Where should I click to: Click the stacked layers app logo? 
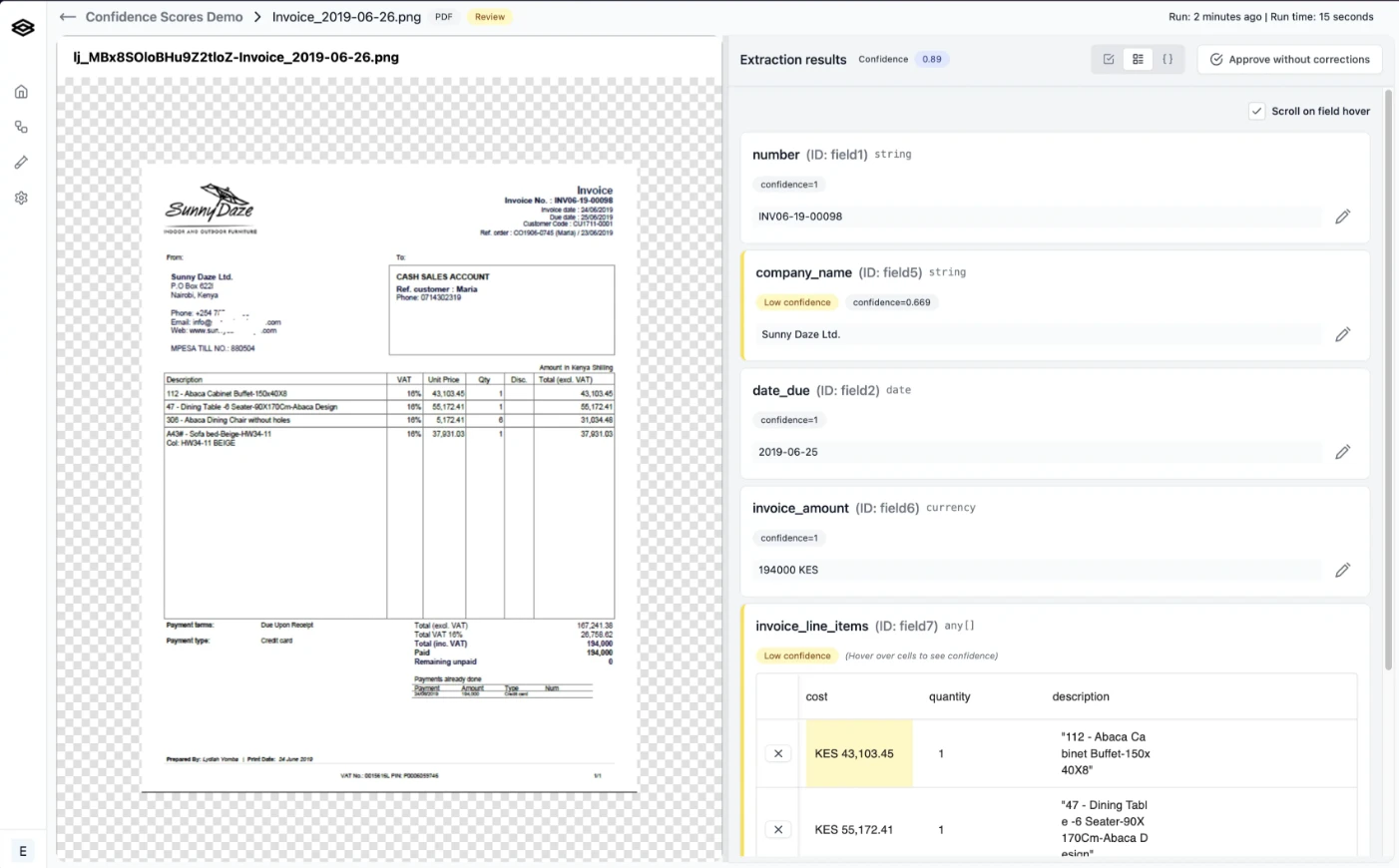click(23, 28)
